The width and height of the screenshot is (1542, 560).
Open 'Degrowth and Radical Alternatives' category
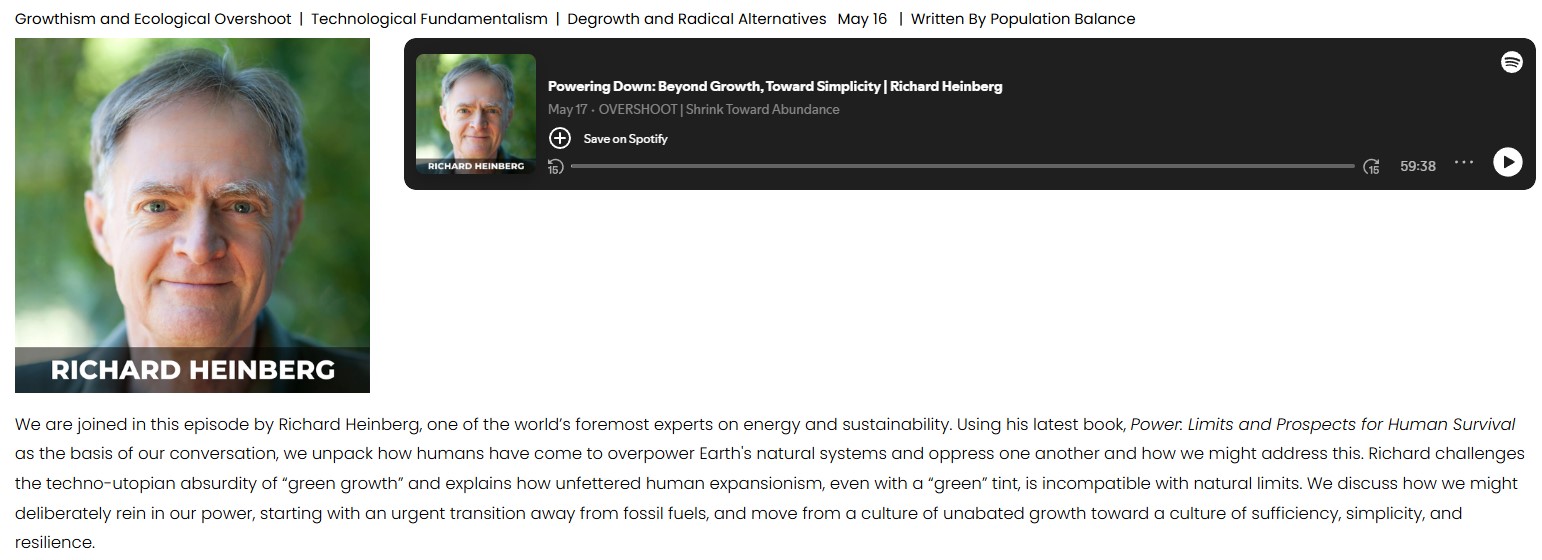coord(696,19)
